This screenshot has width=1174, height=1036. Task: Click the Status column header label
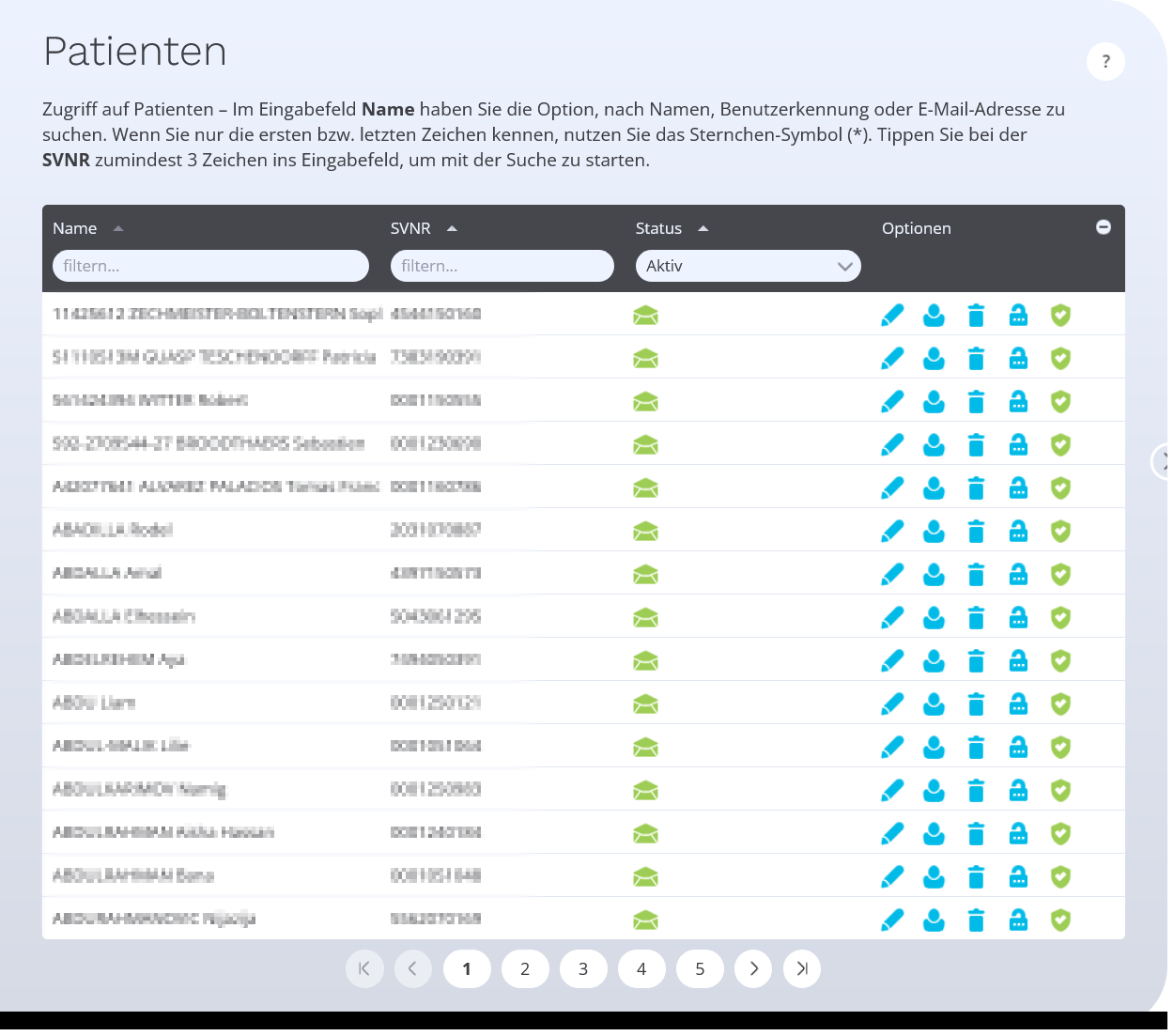point(658,228)
